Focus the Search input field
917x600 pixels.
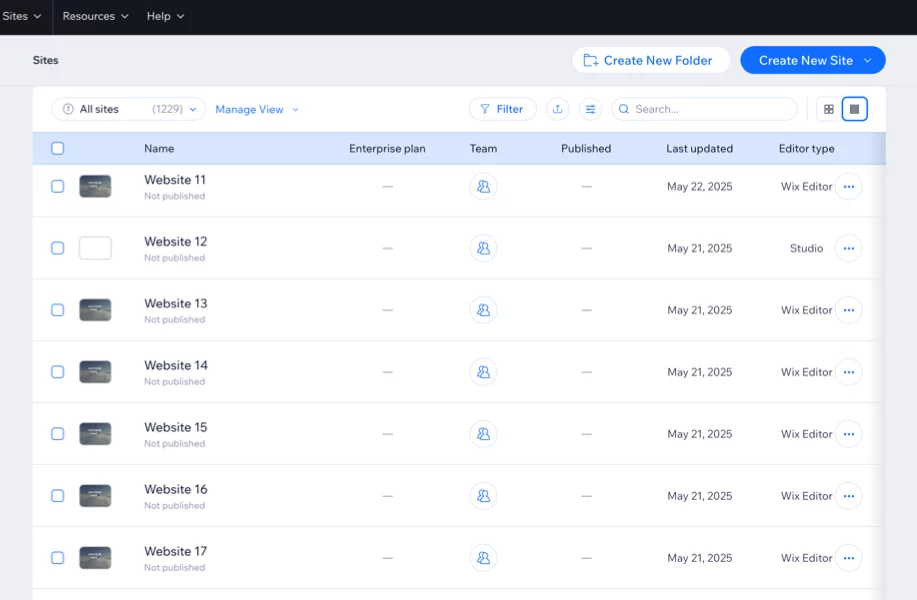click(712, 109)
